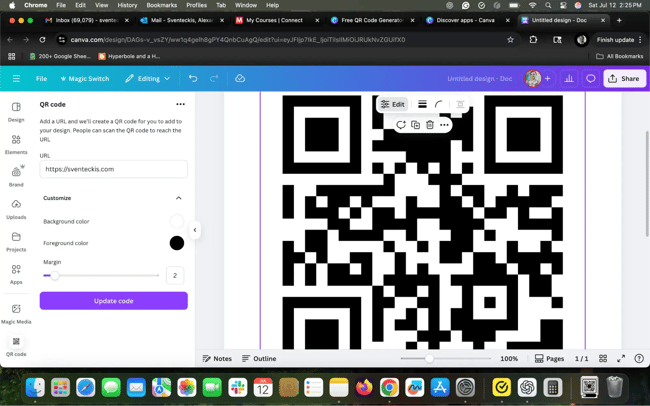Screen dimensions: 650x406
Task: Open Chrome History menu
Action: 127,5
